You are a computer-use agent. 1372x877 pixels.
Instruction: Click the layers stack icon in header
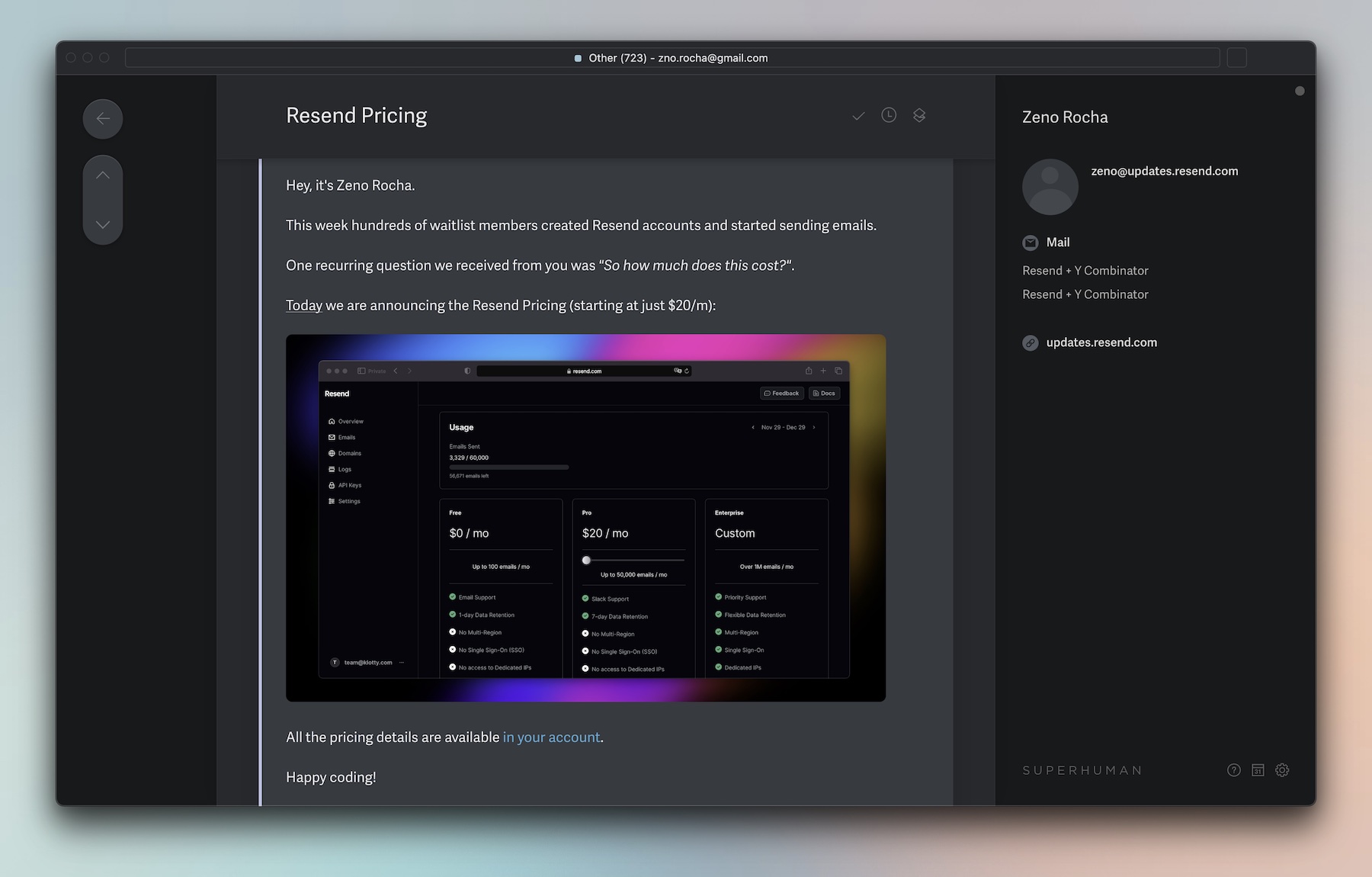click(x=919, y=115)
